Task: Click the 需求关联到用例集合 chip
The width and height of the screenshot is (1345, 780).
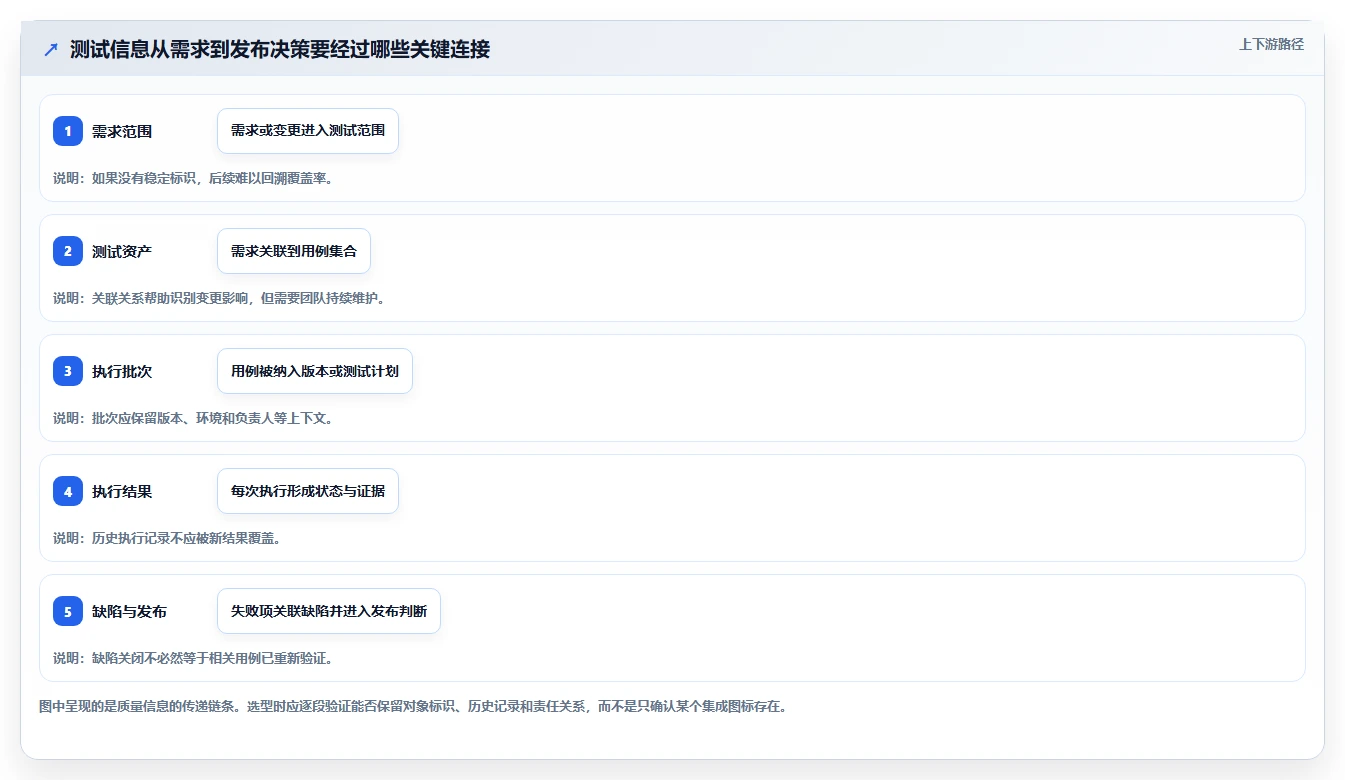Action: [x=294, y=251]
